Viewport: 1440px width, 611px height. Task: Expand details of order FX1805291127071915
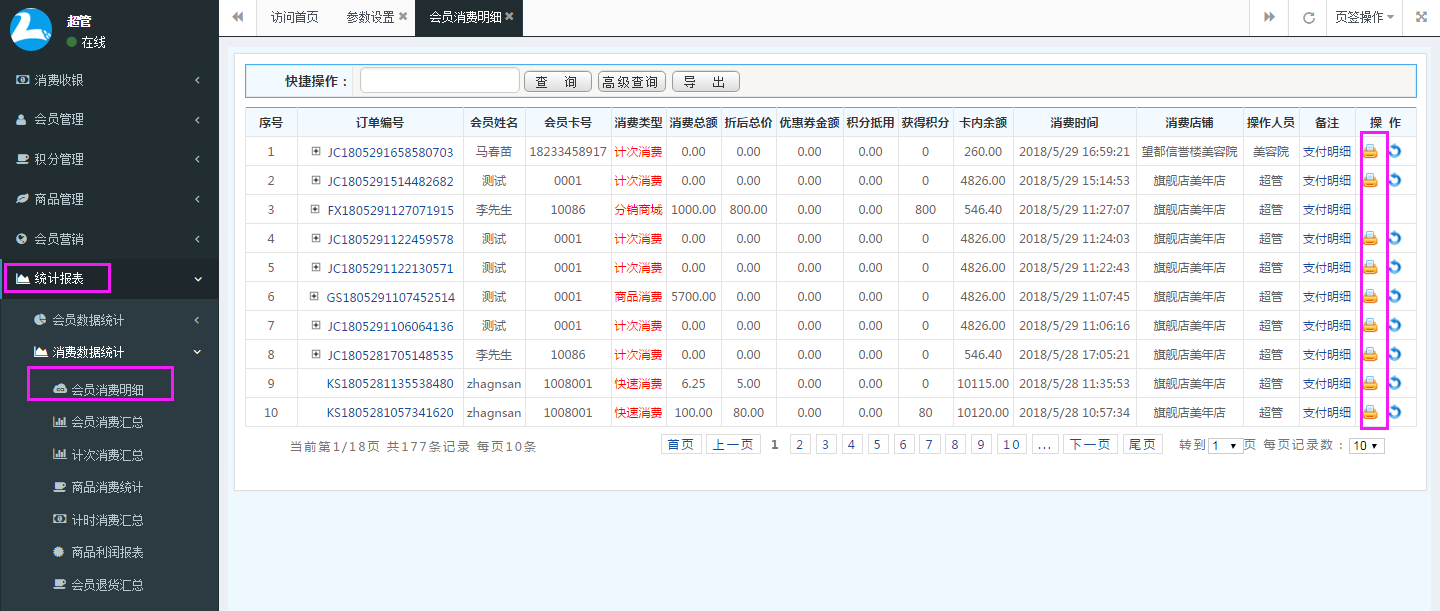click(316, 210)
